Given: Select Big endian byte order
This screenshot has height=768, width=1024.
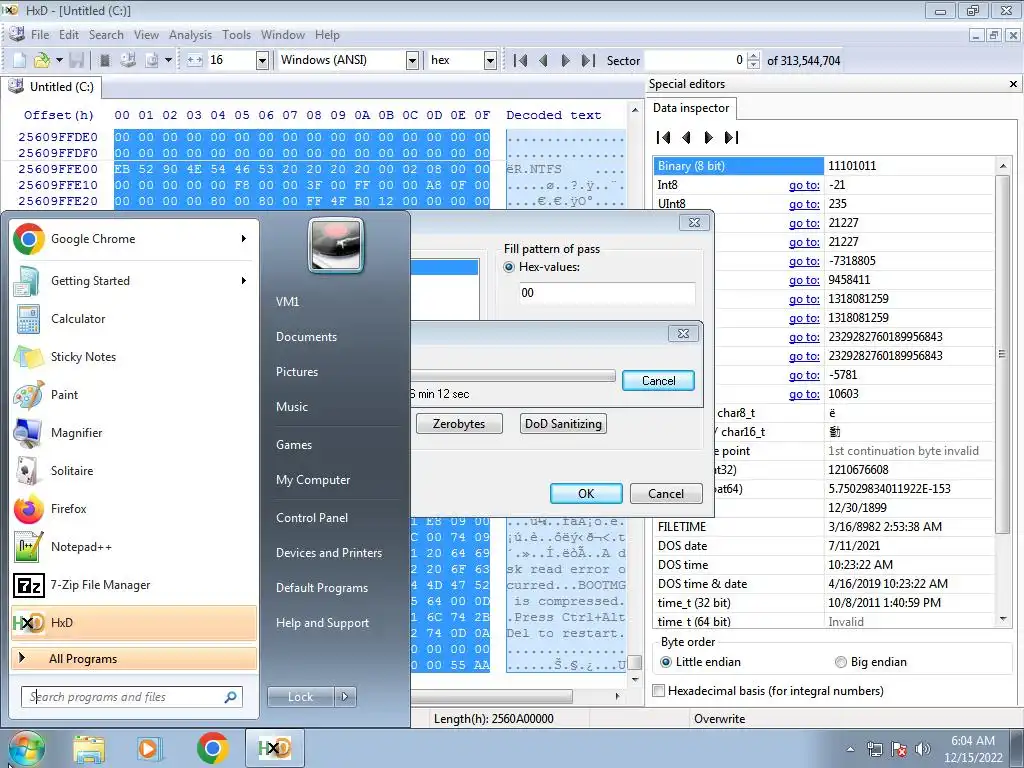Looking at the screenshot, I should pyautogui.click(x=840, y=662).
